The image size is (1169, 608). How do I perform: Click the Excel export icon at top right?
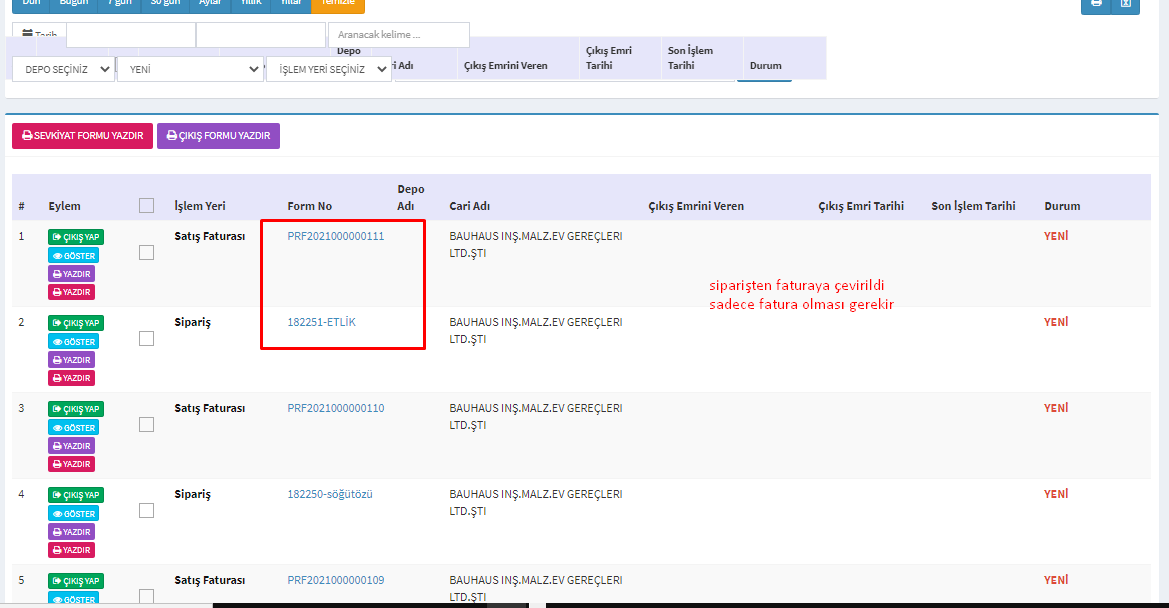pyautogui.click(x=1126, y=4)
